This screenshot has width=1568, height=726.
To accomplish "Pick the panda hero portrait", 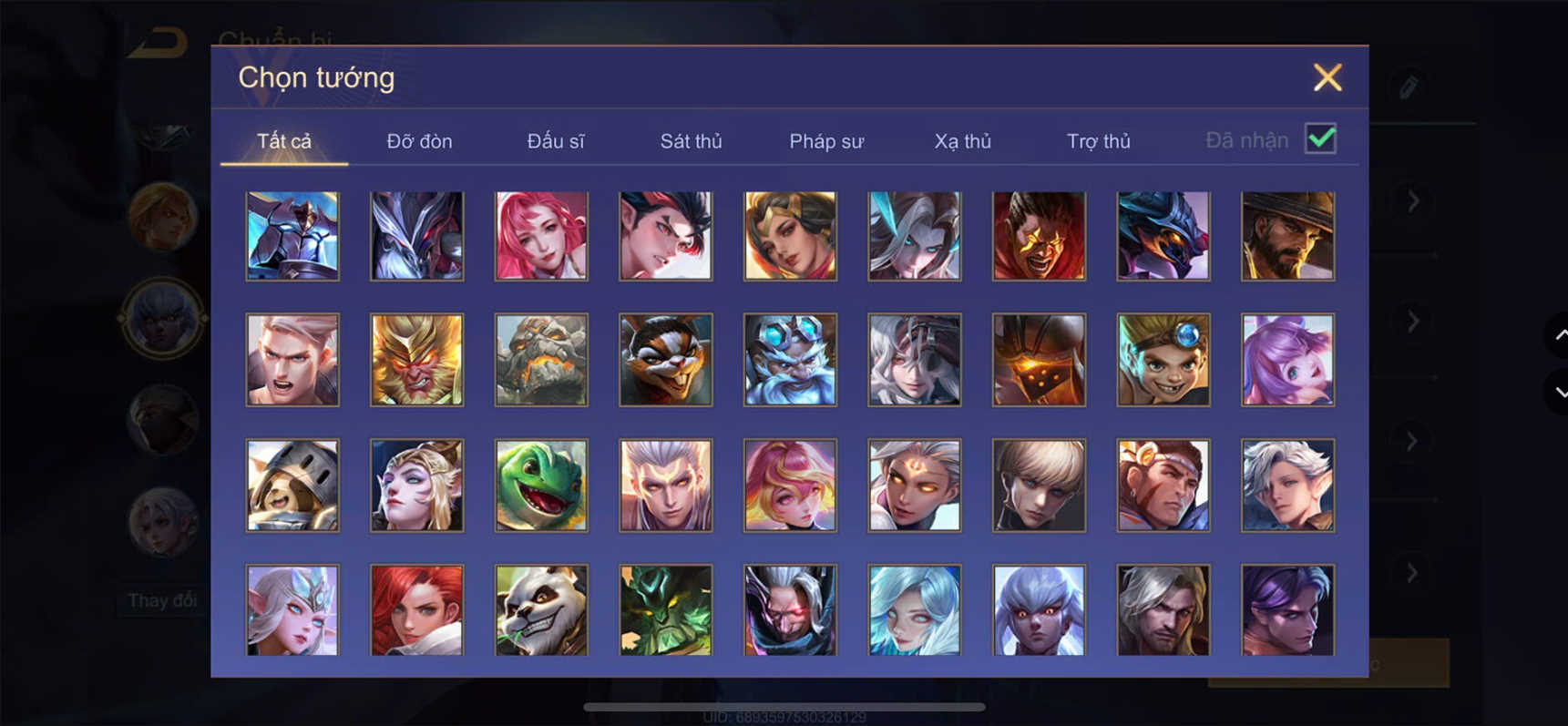I will (541, 610).
